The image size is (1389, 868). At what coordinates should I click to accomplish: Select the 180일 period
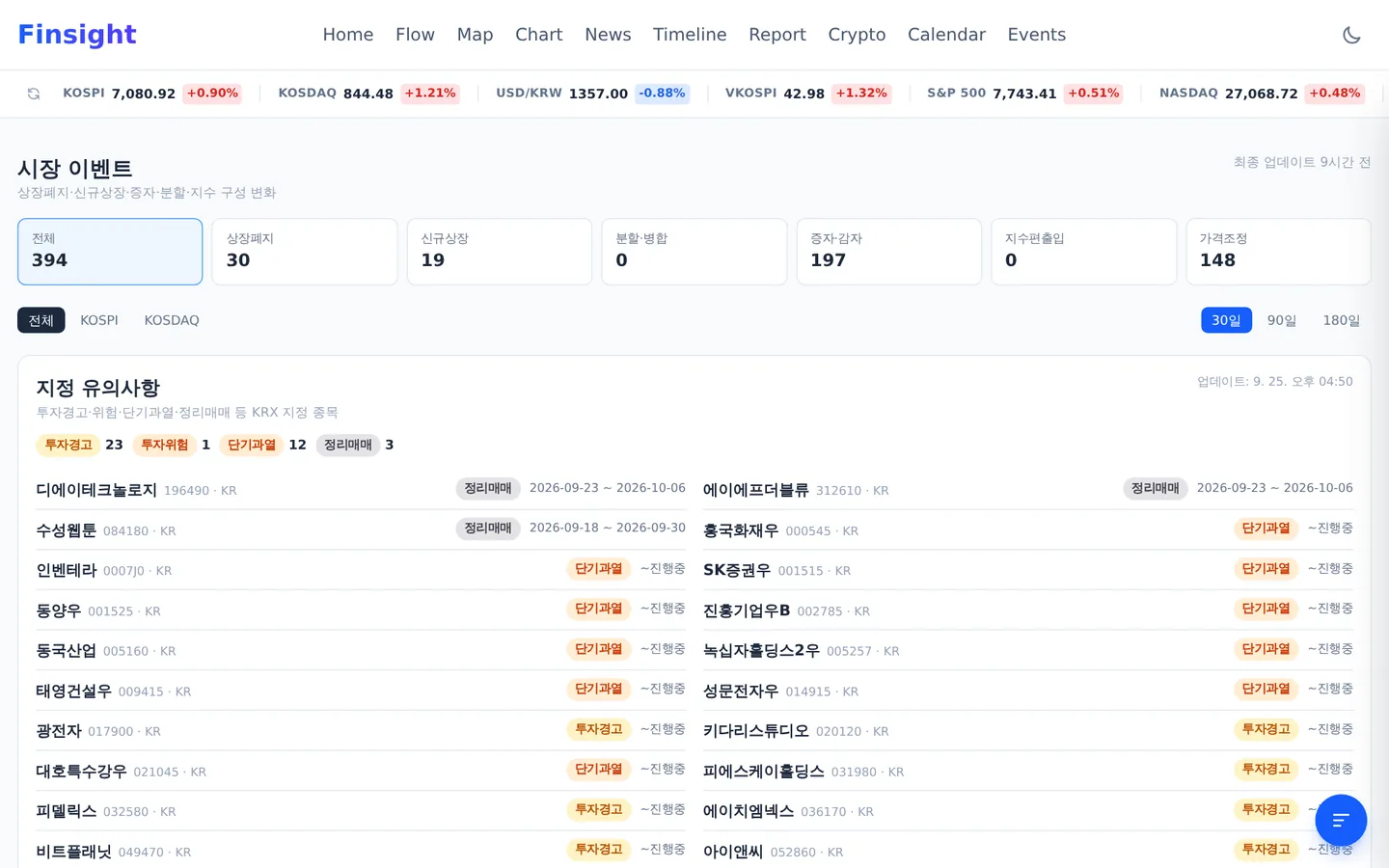click(1341, 320)
